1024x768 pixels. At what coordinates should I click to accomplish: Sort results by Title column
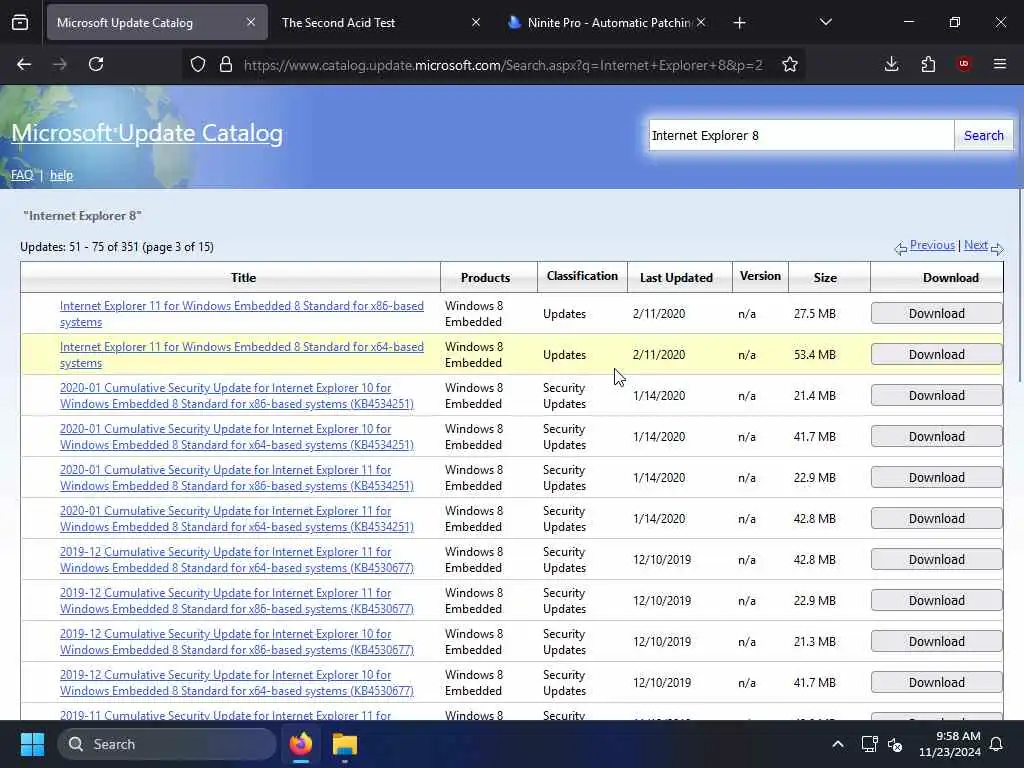[243, 278]
